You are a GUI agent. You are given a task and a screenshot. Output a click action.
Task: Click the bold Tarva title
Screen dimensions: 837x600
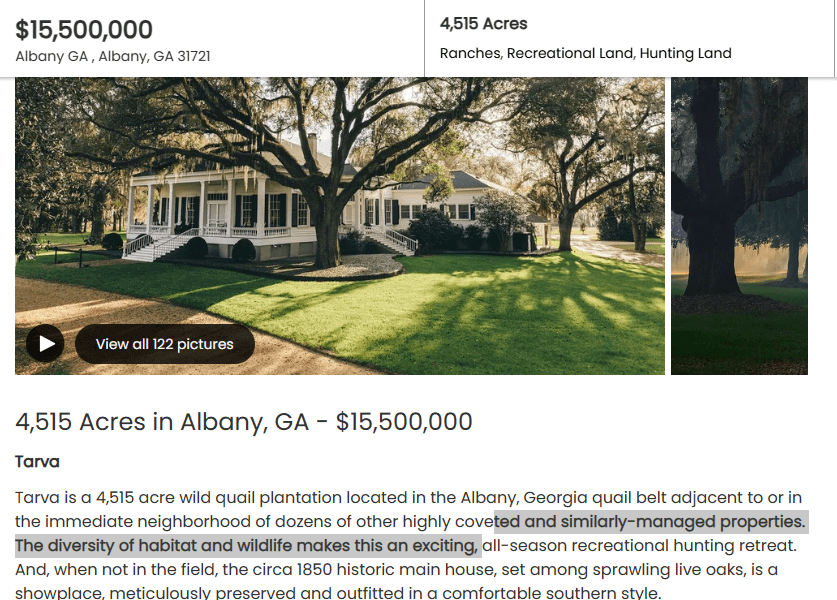37,461
